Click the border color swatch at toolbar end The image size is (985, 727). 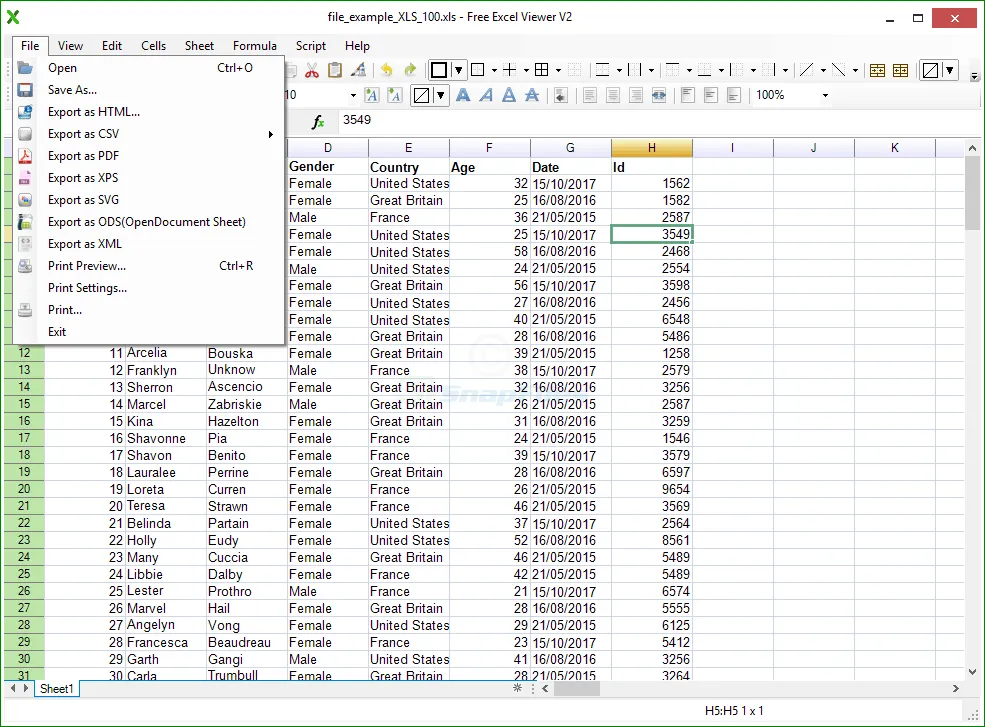(930, 70)
